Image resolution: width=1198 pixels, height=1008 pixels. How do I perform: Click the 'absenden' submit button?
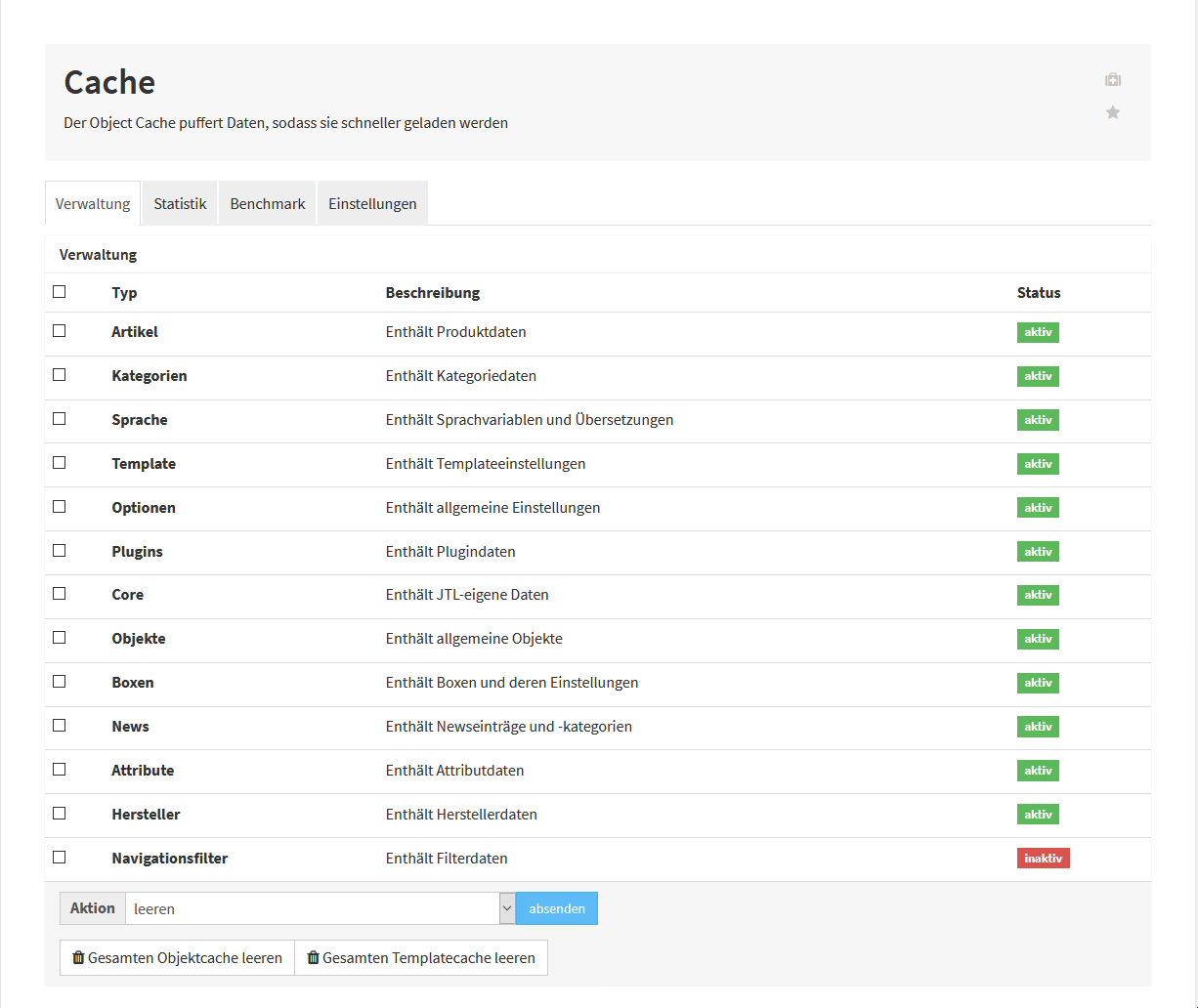point(557,908)
